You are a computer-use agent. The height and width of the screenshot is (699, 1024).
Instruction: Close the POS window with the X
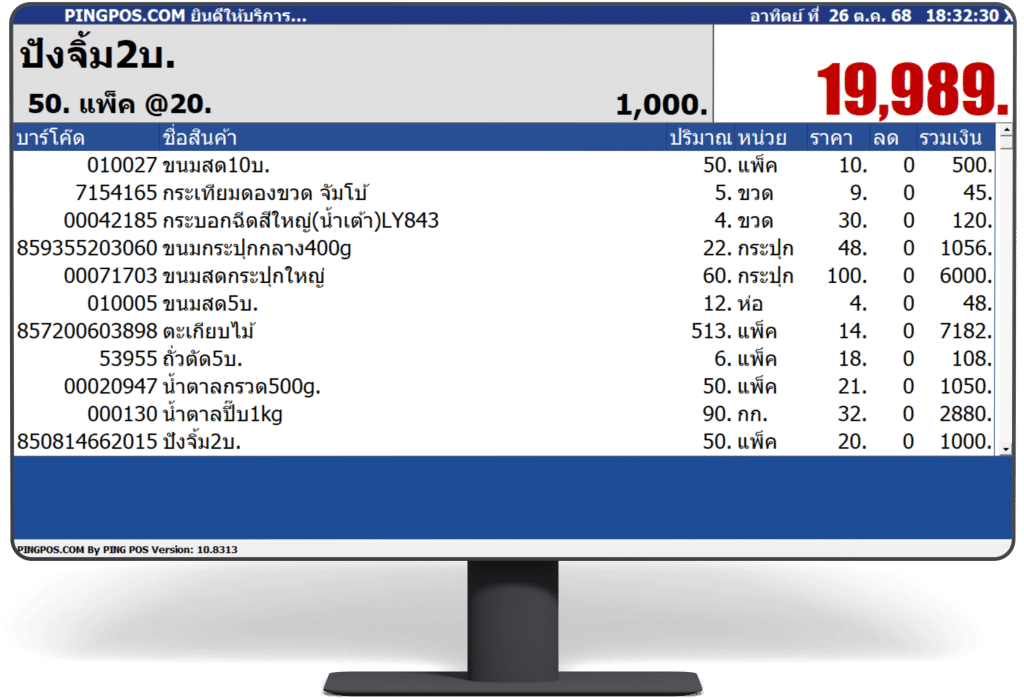coord(1007,16)
